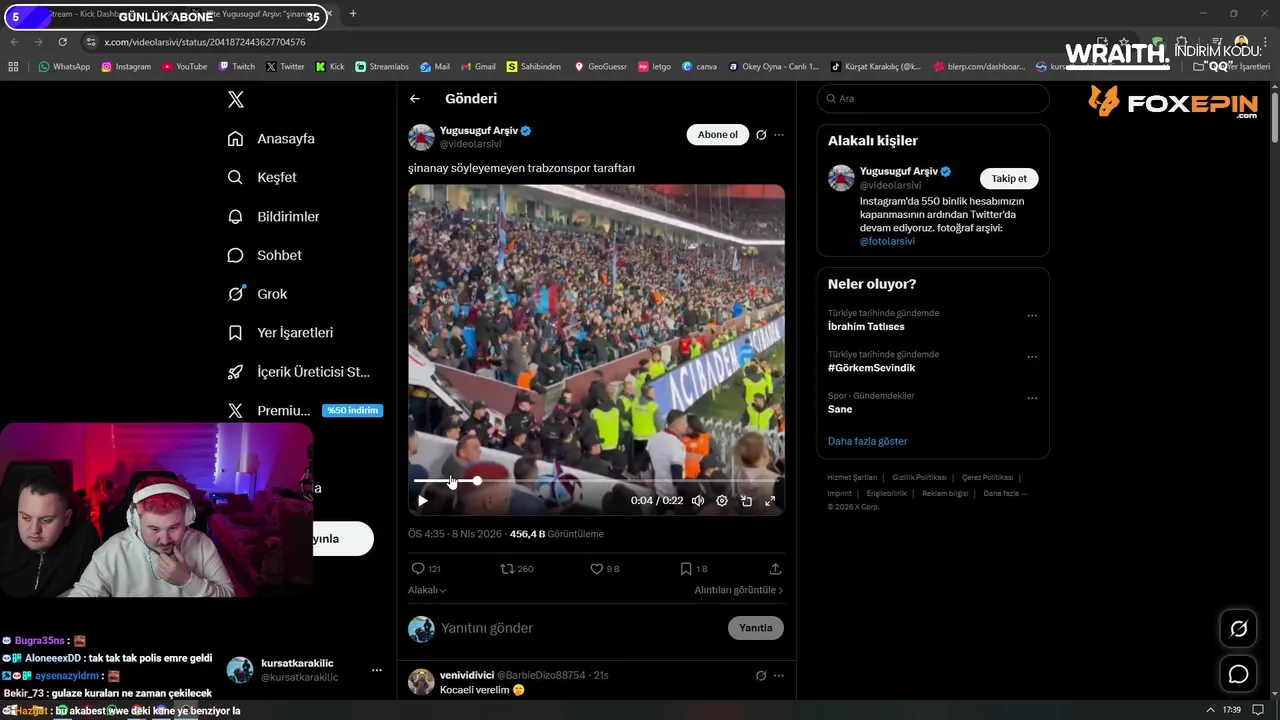Viewport: 1280px width, 720px height.
Task: Open the GeoGuessr bookmark
Action: pos(599,67)
